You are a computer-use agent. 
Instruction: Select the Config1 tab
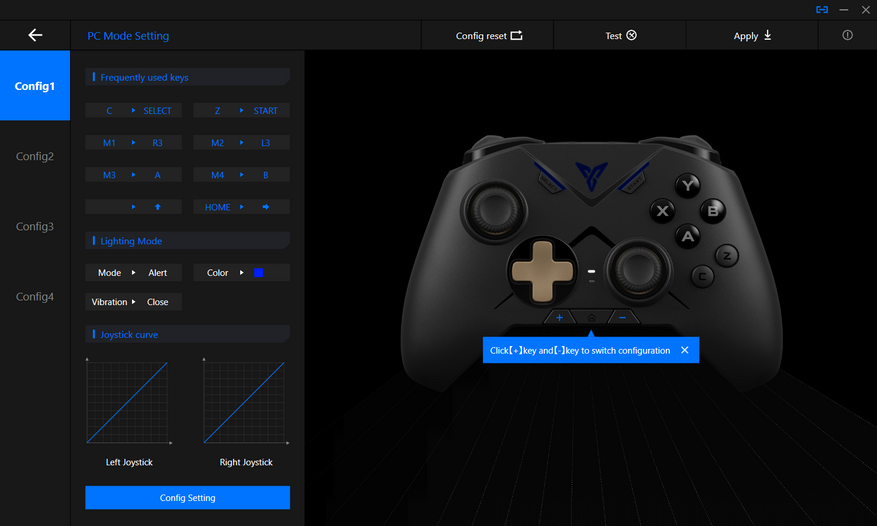35,86
